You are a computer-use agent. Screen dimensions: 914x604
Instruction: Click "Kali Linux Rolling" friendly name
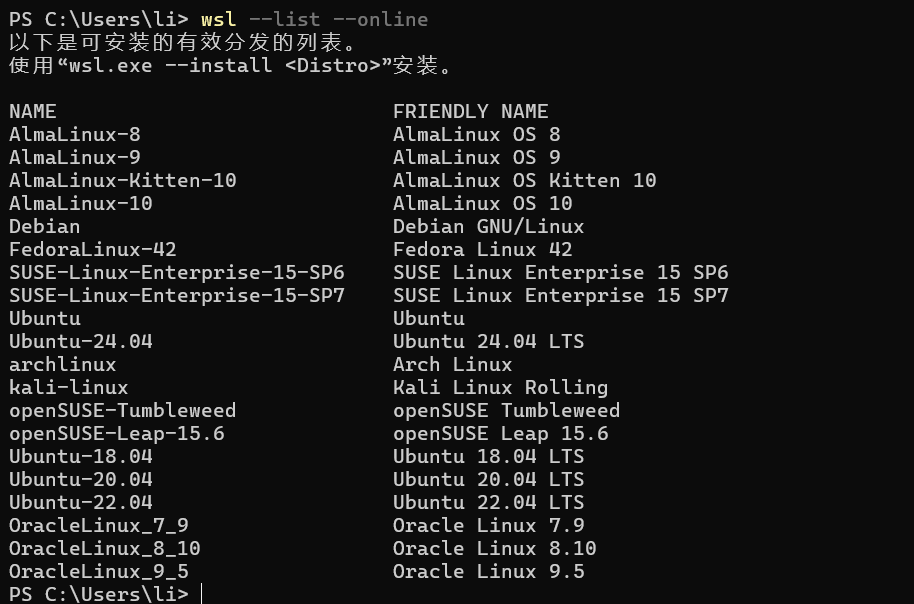(500, 387)
